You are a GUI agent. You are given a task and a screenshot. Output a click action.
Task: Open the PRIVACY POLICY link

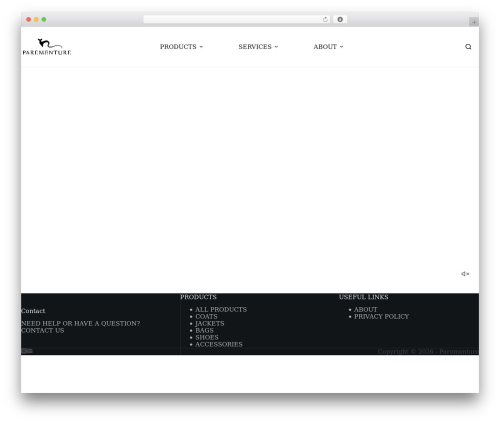(381, 317)
